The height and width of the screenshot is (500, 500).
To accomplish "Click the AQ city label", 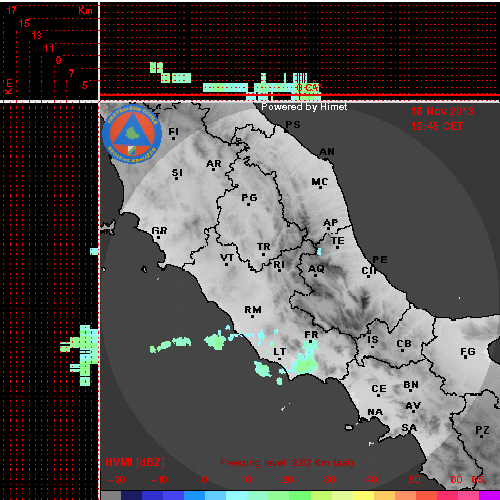I will pyautogui.click(x=316, y=269).
